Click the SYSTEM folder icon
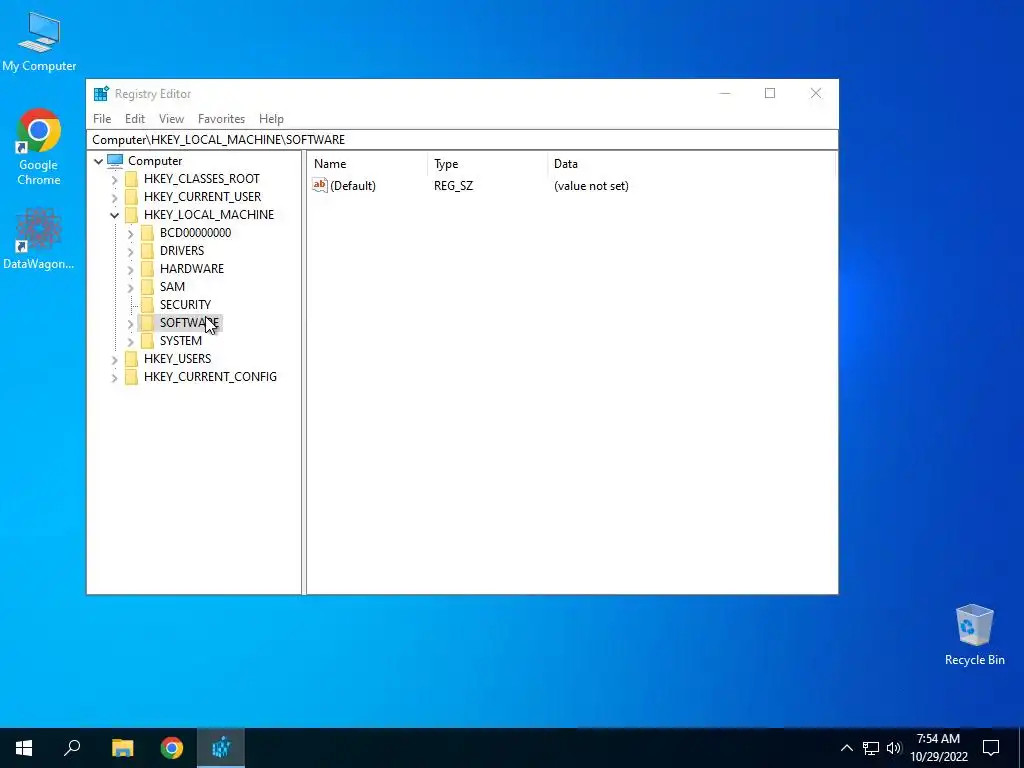 pos(148,341)
